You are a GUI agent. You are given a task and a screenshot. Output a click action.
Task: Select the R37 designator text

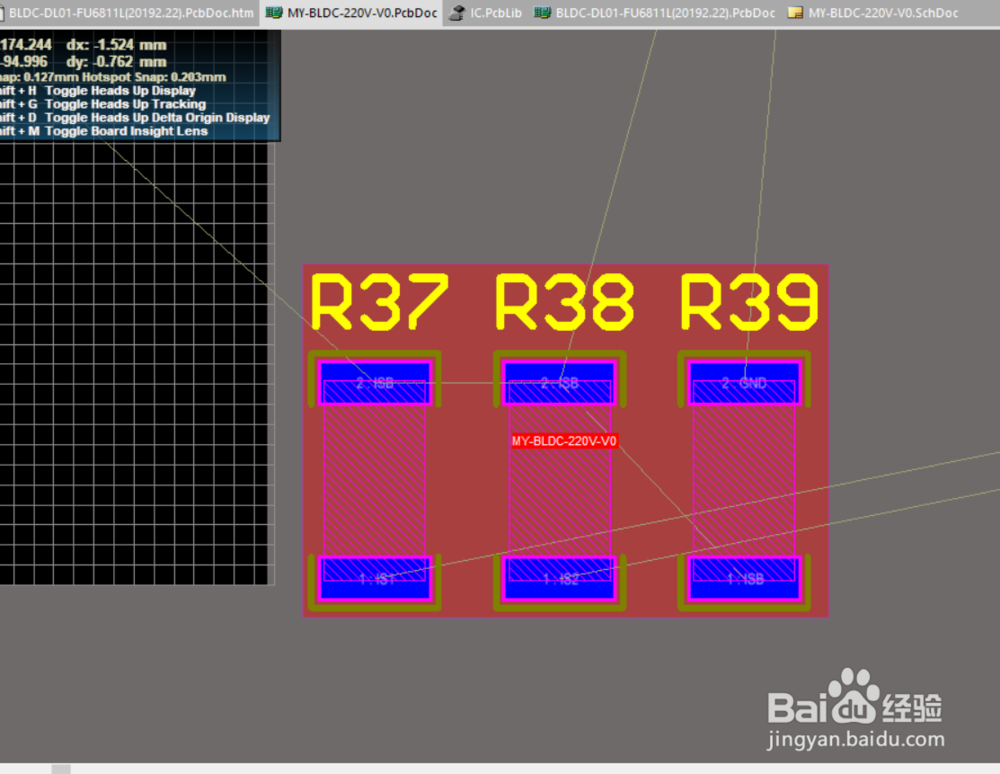(x=379, y=302)
